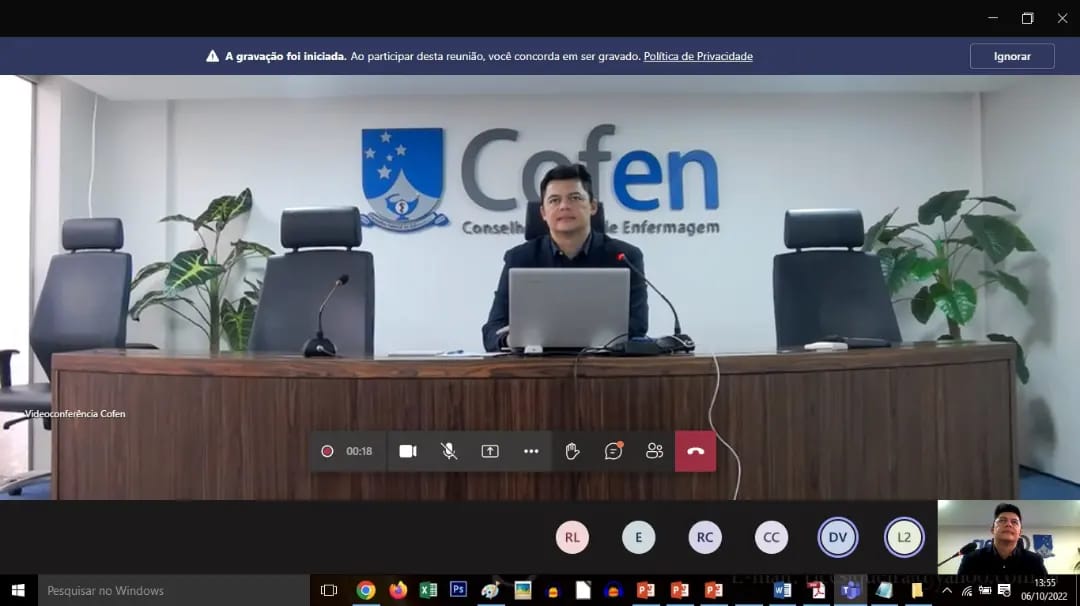Expand hidden system tray icons
1080x606 pixels.
tap(947, 590)
